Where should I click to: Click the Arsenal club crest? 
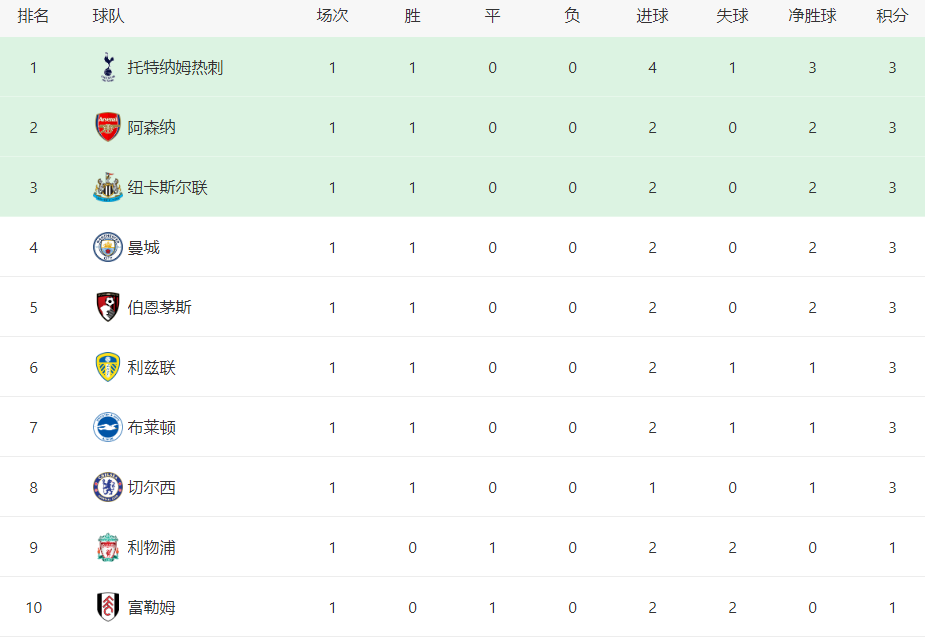108,127
